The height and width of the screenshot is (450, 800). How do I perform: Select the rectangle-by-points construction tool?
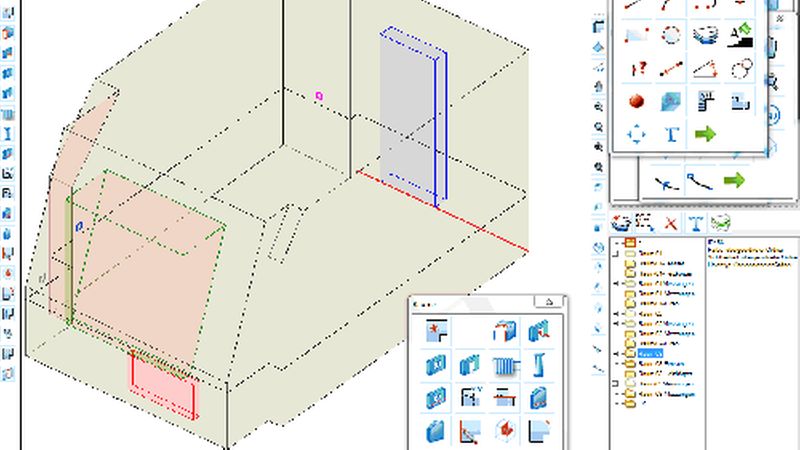tap(636, 36)
